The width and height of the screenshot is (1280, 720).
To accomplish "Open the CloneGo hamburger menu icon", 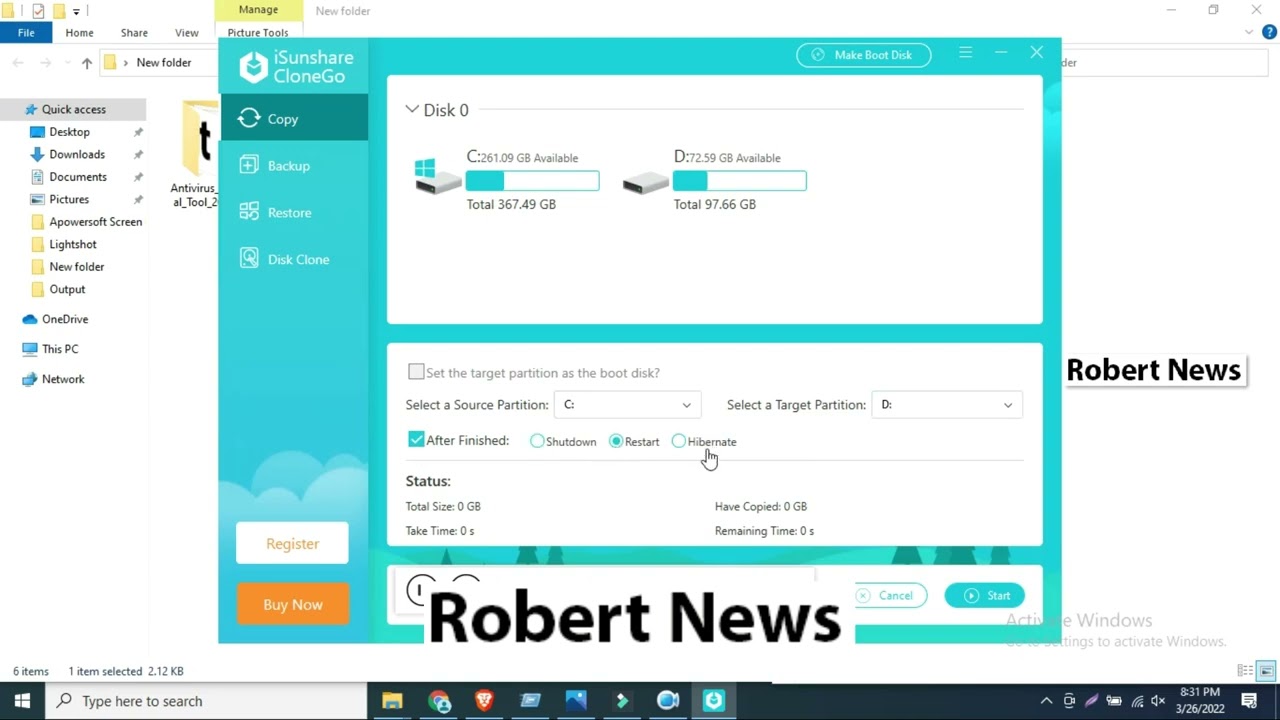I will (x=965, y=53).
